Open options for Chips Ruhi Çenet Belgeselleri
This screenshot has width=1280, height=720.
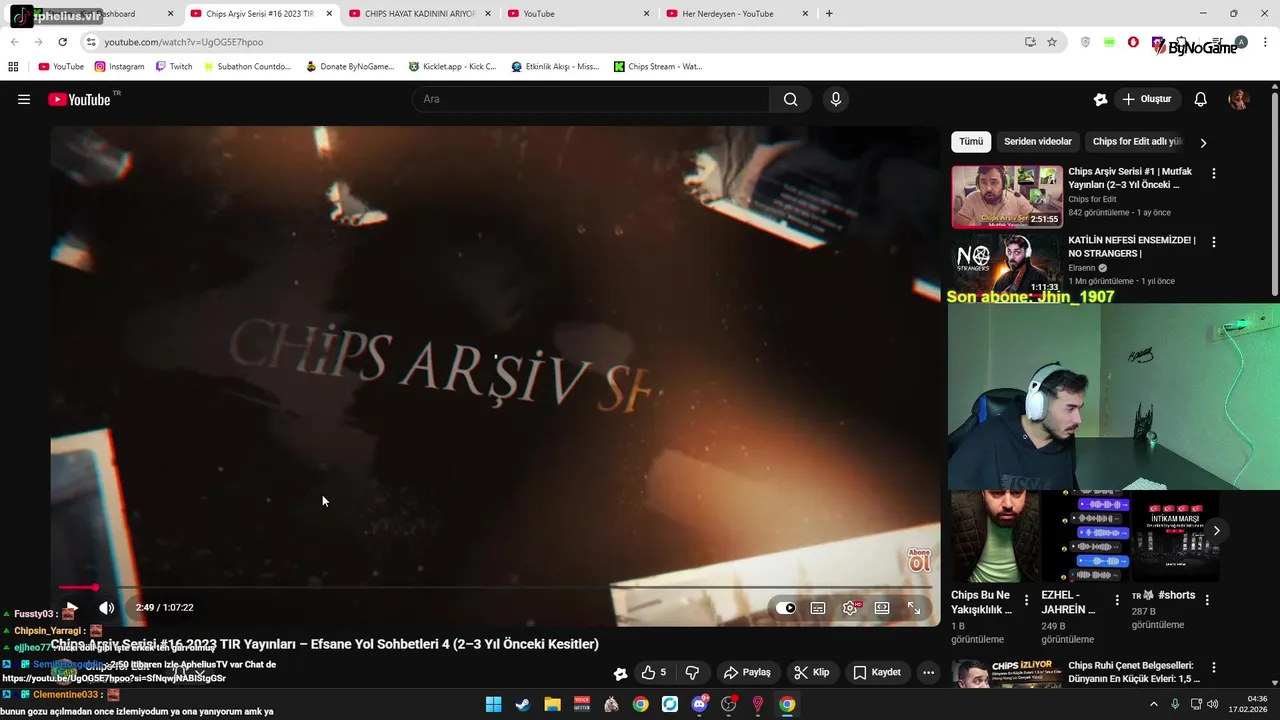tap(1214, 667)
